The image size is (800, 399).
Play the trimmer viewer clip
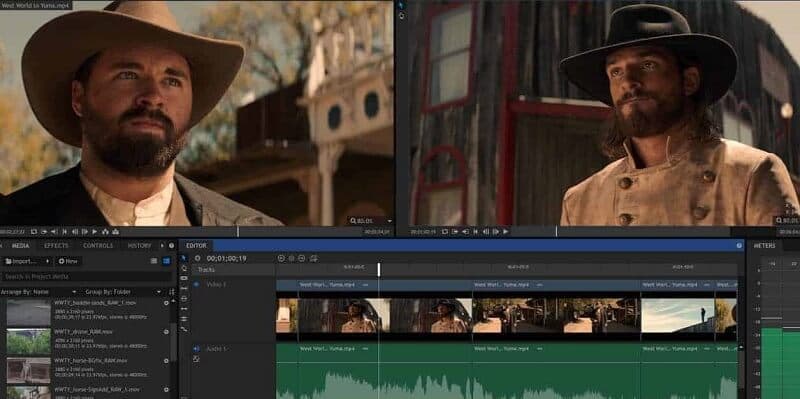tap(94, 232)
